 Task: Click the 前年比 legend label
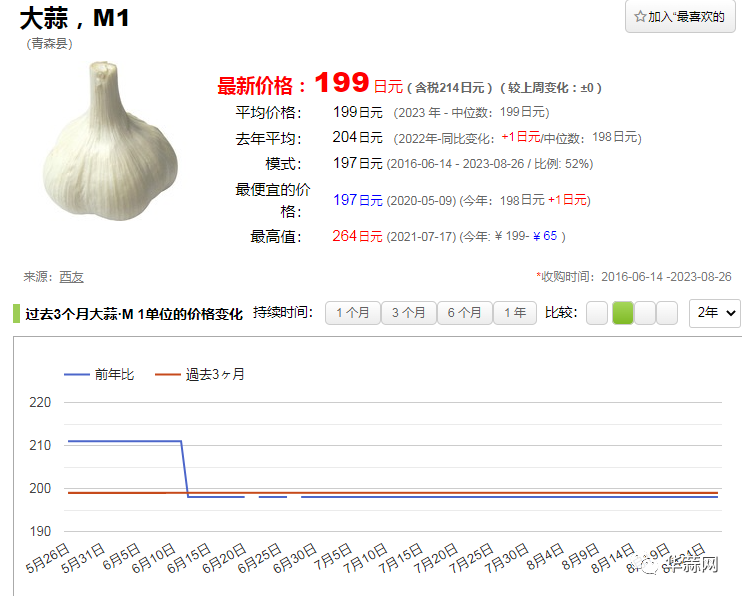[114, 375]
